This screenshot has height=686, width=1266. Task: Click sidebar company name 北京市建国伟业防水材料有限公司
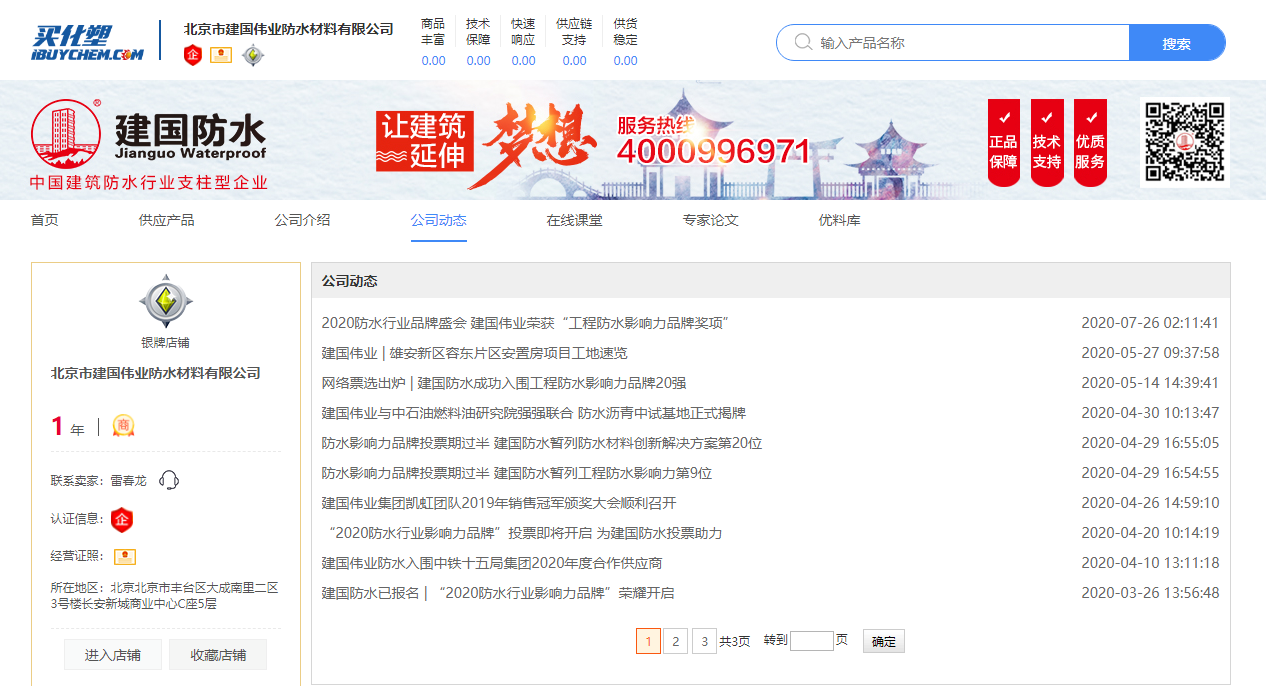156,373
